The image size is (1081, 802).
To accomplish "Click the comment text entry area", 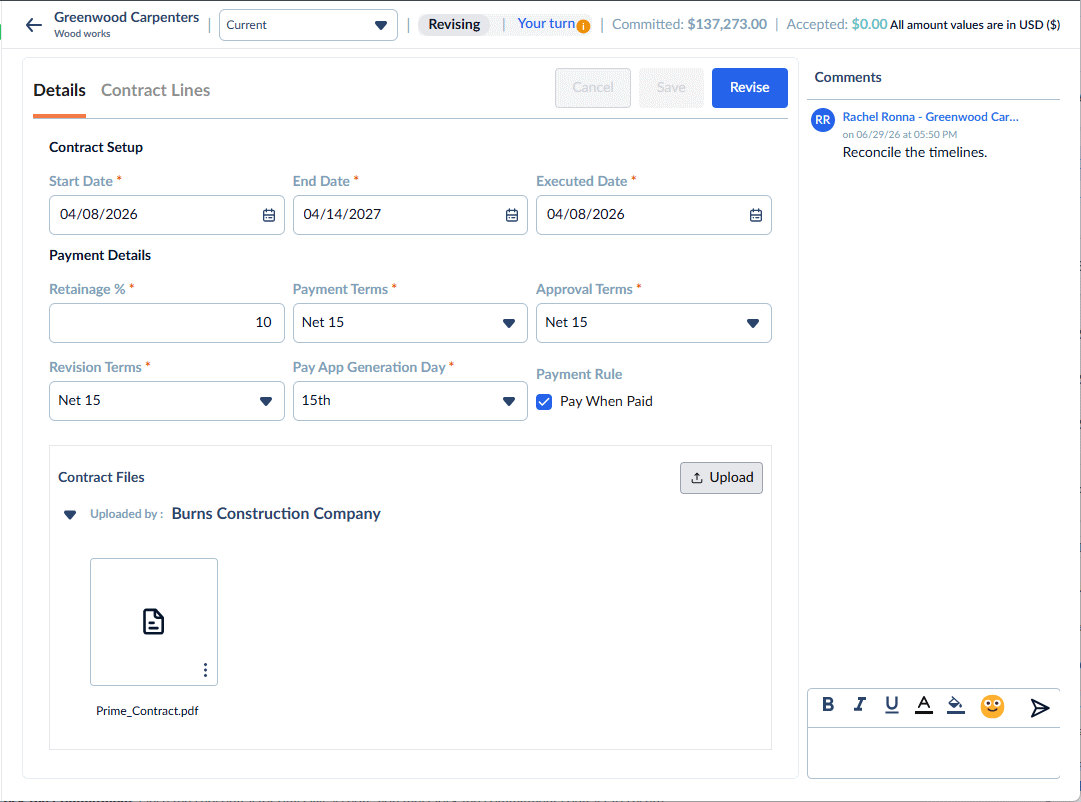I will coord(933,753).
